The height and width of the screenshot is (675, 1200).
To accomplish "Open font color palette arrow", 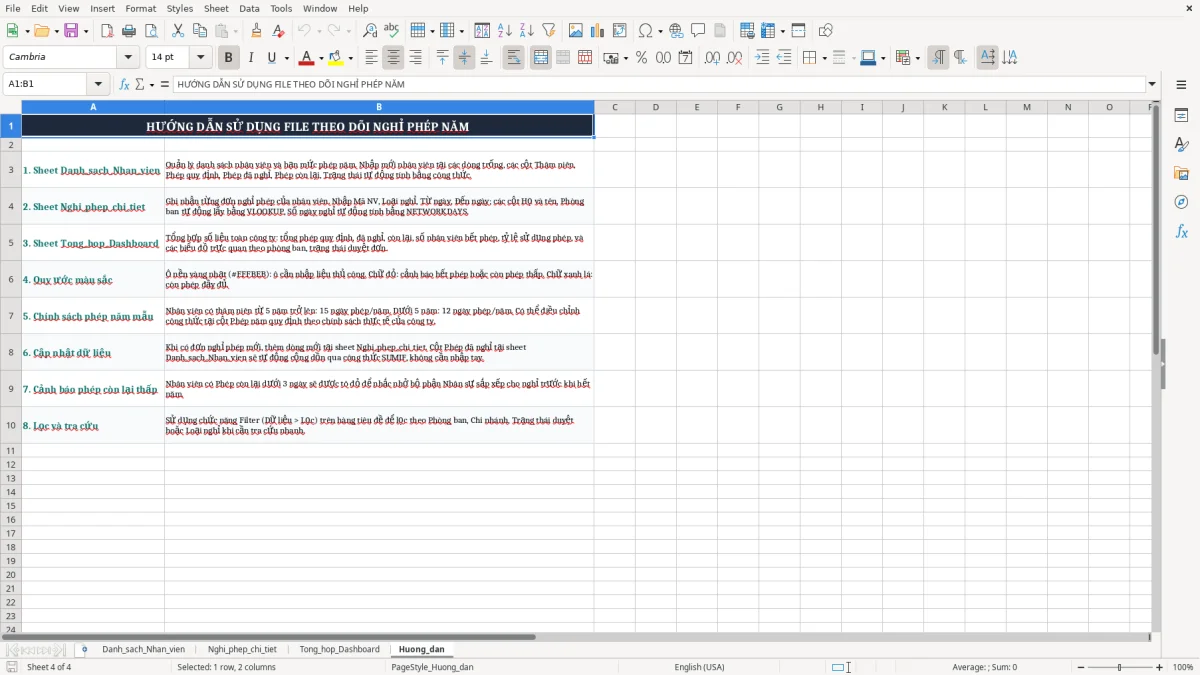I will click(320, 58).
